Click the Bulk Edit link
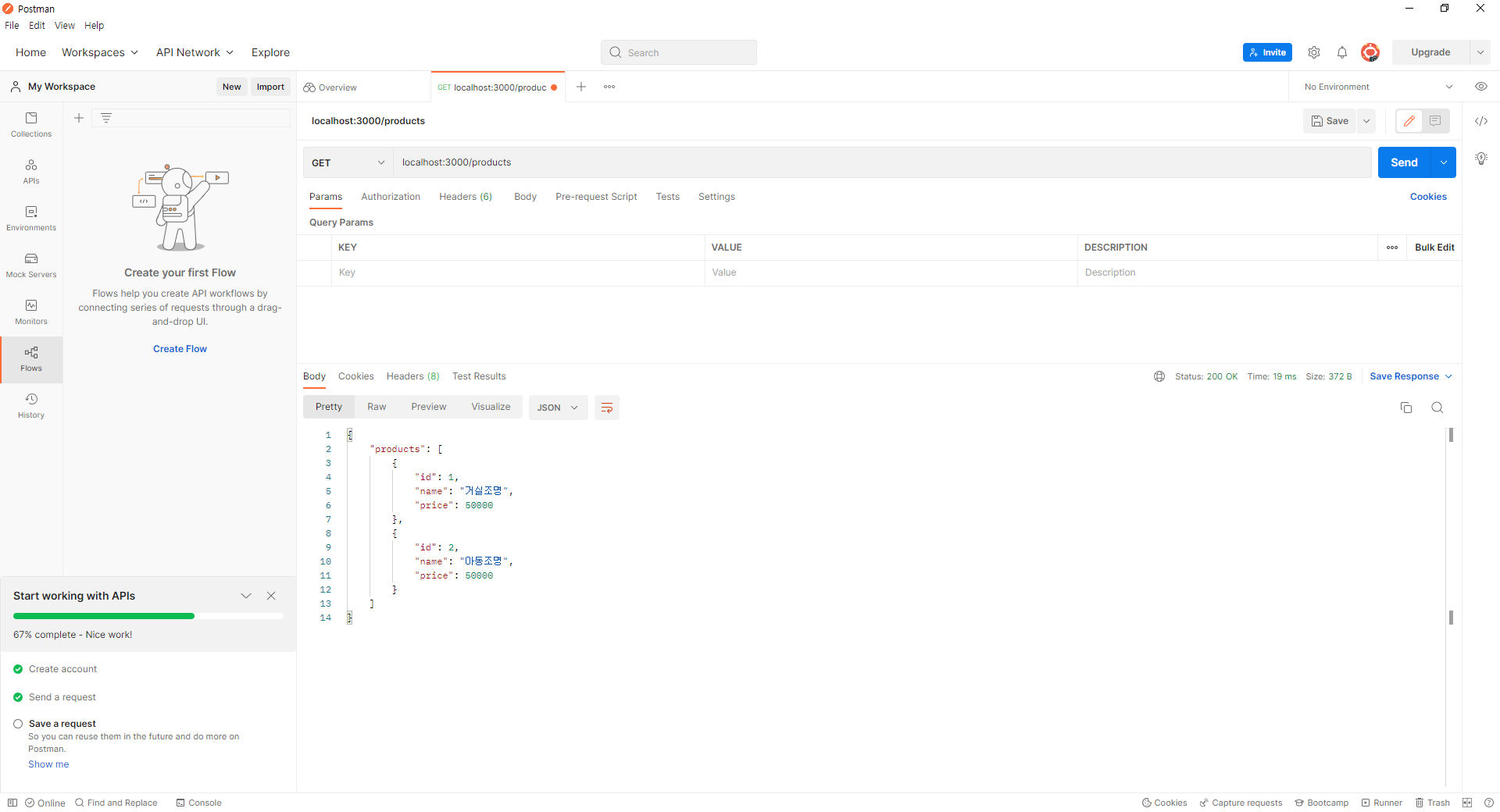 click(x=1434, y=248)
